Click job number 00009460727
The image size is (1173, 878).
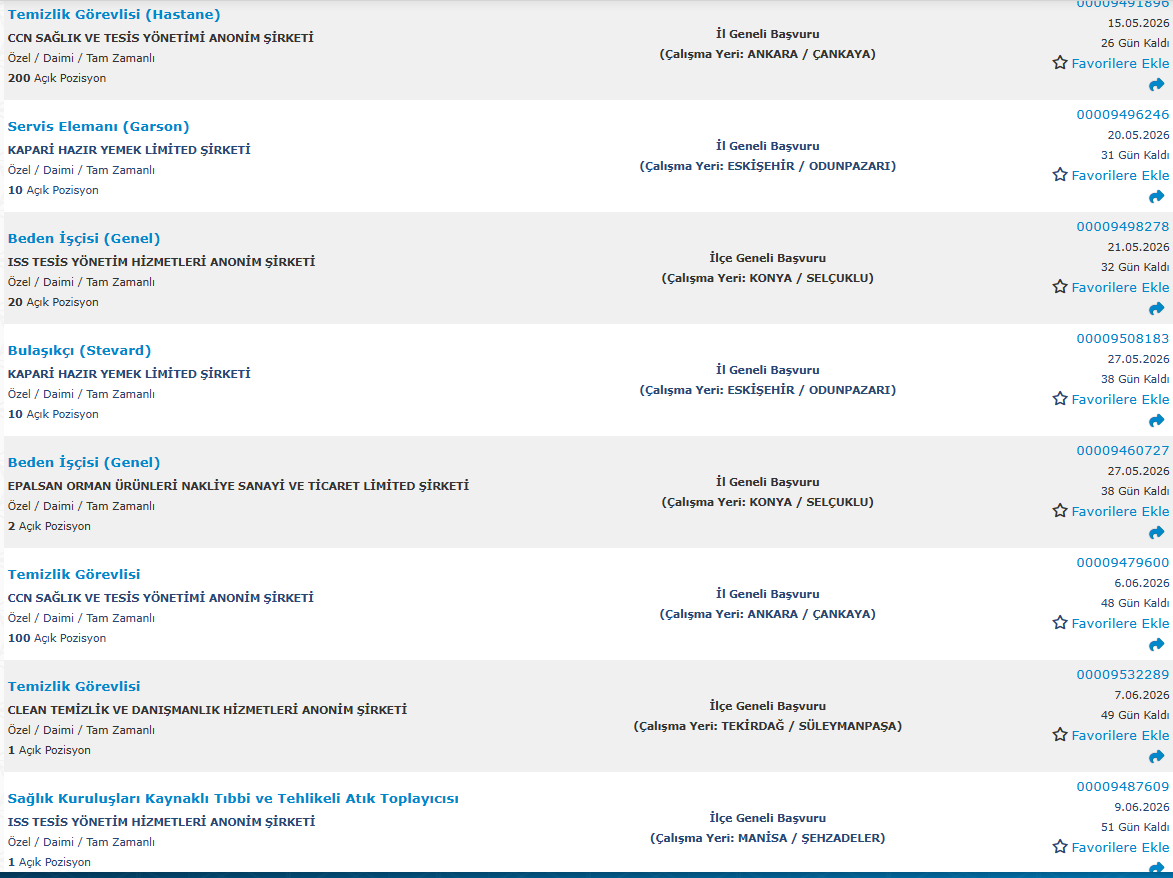(1122, 451)
